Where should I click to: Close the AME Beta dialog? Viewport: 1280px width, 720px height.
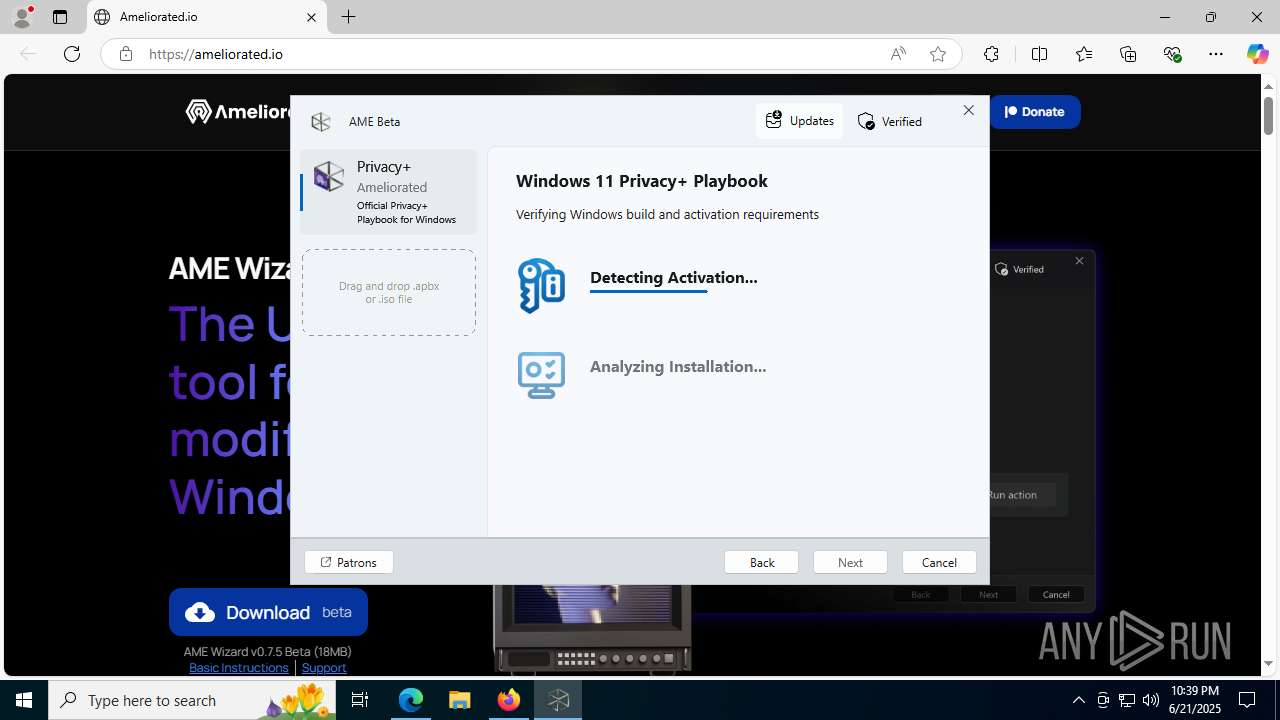click(968, 110)
